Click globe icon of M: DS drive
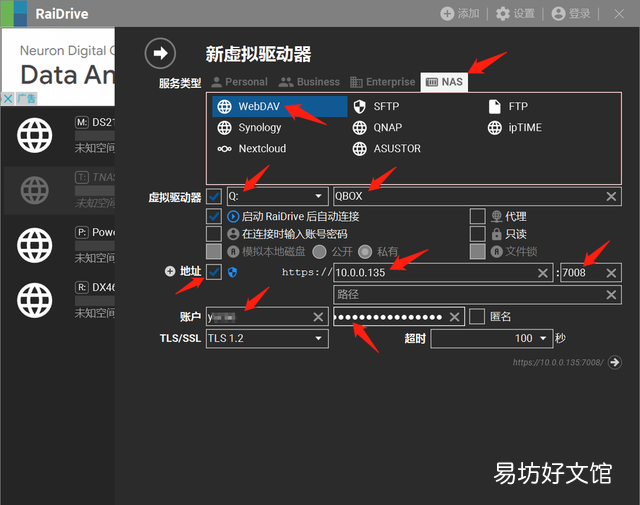 [35, 135]
